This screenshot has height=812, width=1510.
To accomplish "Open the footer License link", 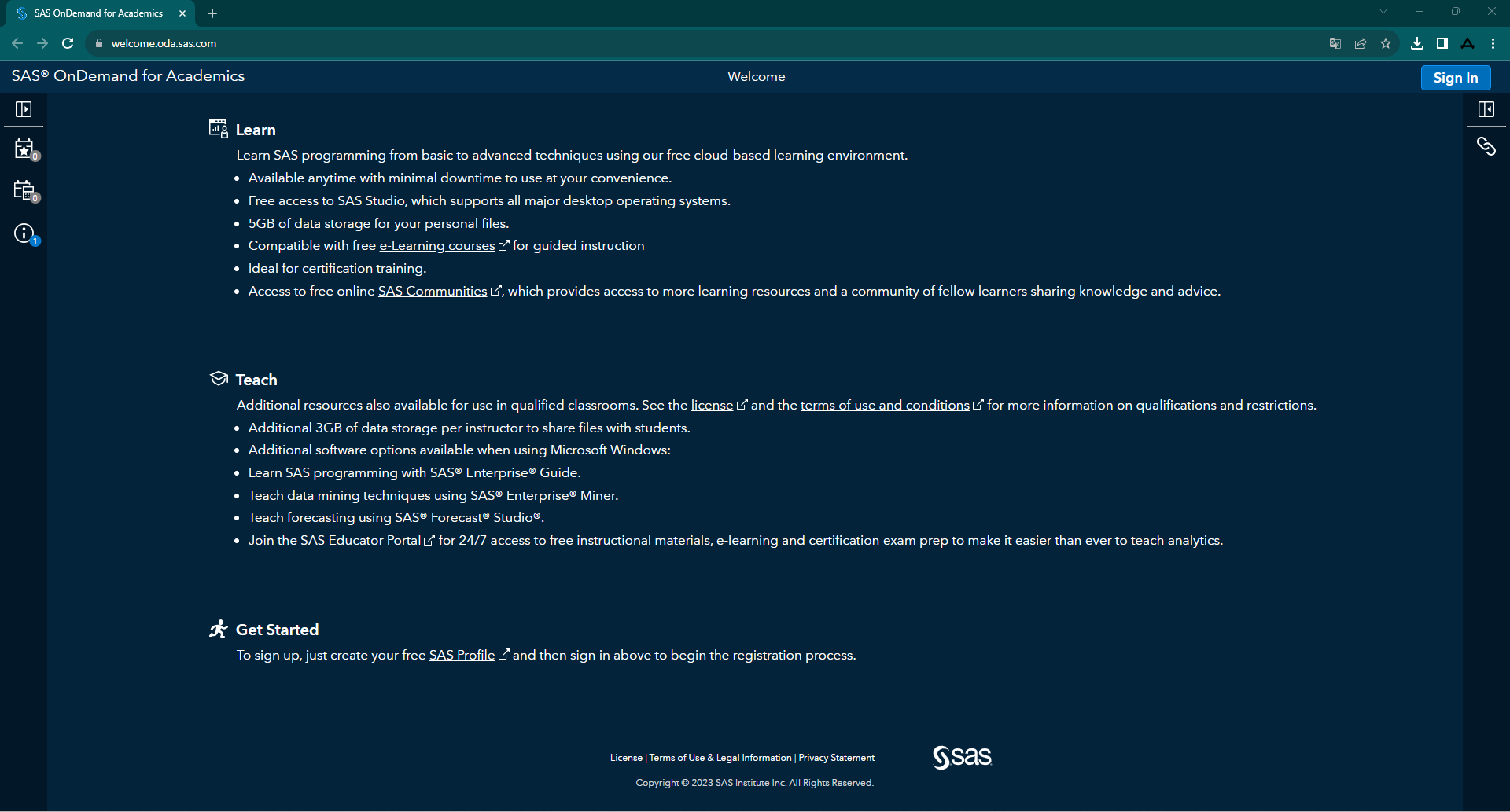I will tap(626, 758).
